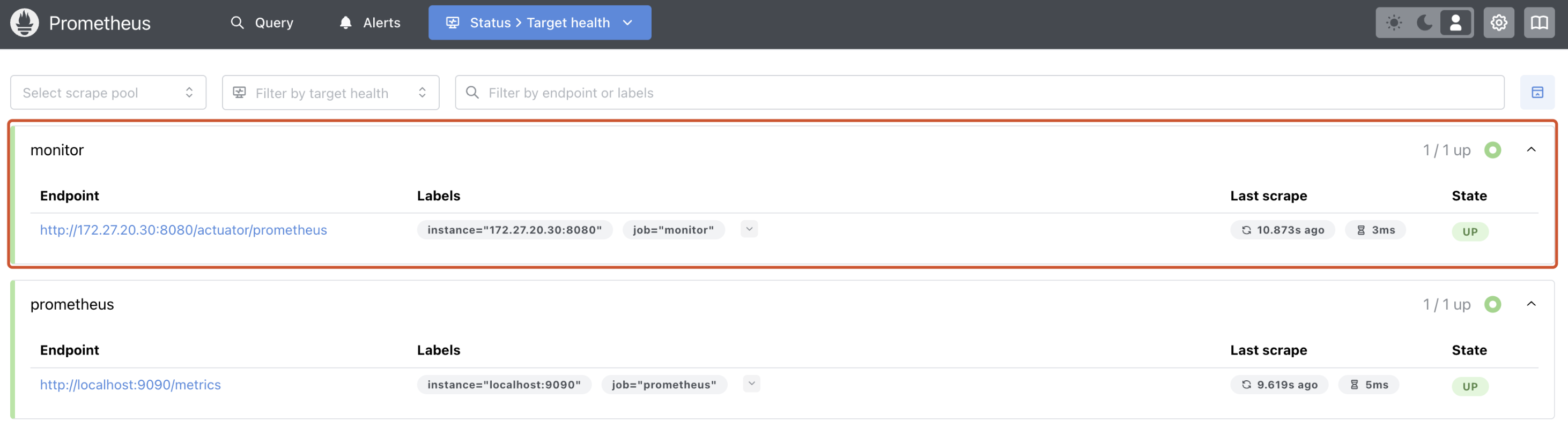Click the Prometheus flame logo
Viewport: 1568px width, 421px height.
click(x=24, y=23)
